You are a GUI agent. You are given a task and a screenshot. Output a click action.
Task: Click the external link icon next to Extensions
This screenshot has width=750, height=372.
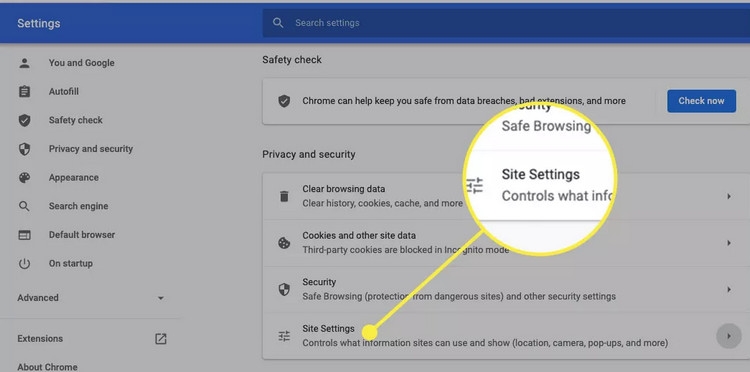click(161, 339)
